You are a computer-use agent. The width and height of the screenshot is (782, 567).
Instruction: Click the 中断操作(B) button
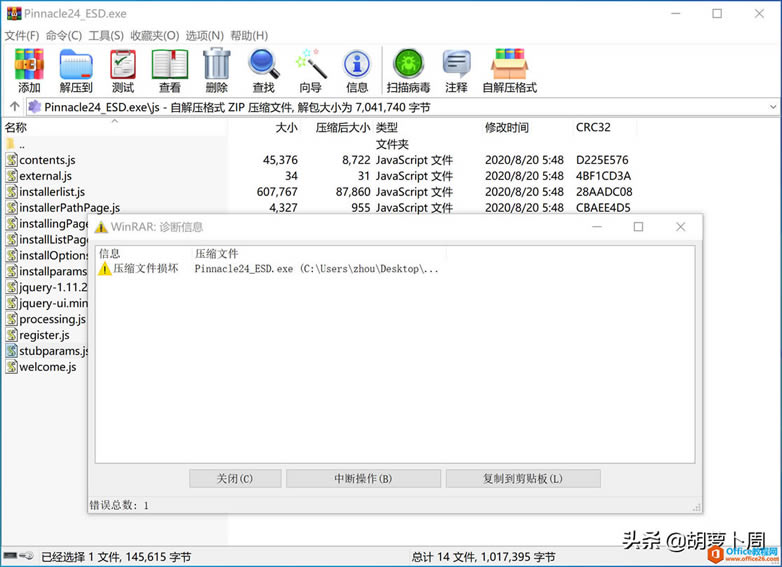363,478
